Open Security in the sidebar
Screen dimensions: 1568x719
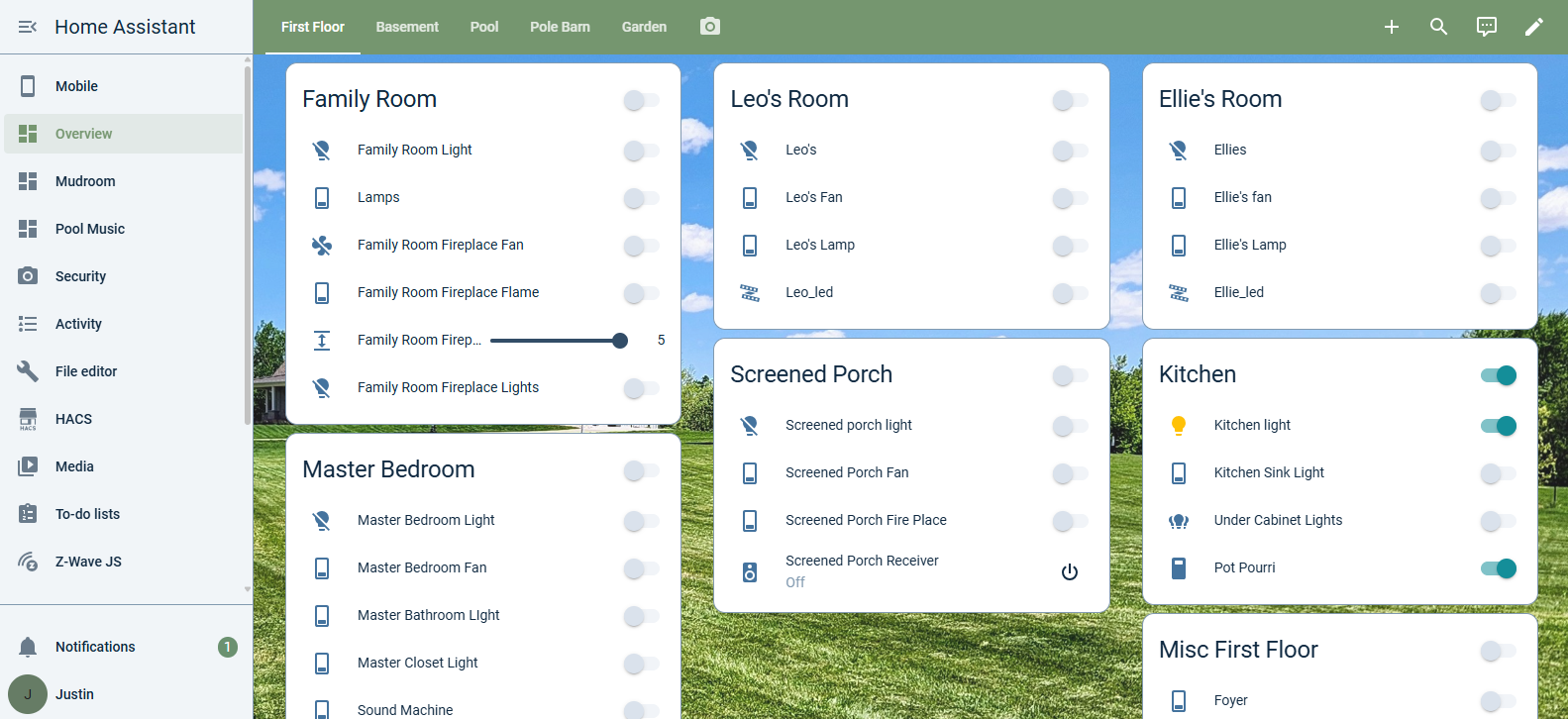[x=80, y=276]
